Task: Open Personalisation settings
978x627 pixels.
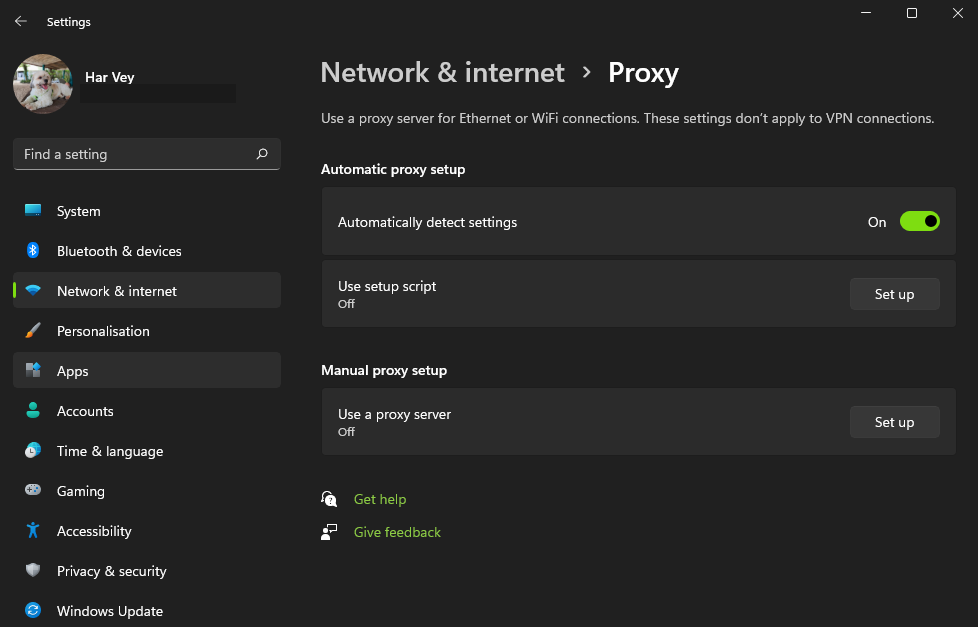Action: click(x=147, y=331)
